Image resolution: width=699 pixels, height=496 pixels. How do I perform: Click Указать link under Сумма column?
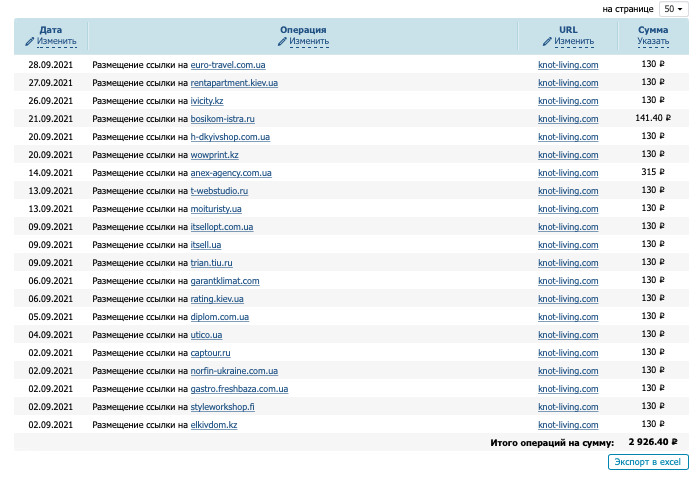tap(653, 41)
